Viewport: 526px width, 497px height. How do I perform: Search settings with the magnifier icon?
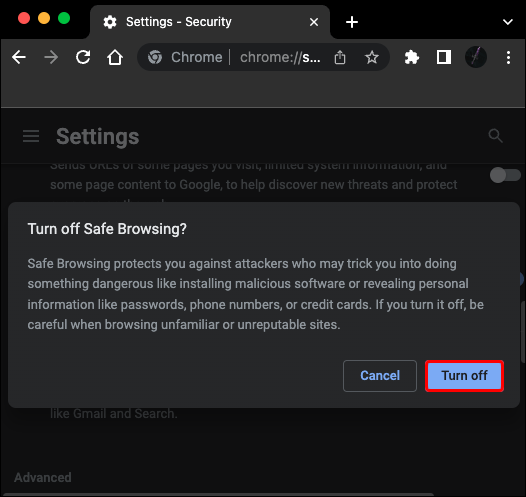495,136
